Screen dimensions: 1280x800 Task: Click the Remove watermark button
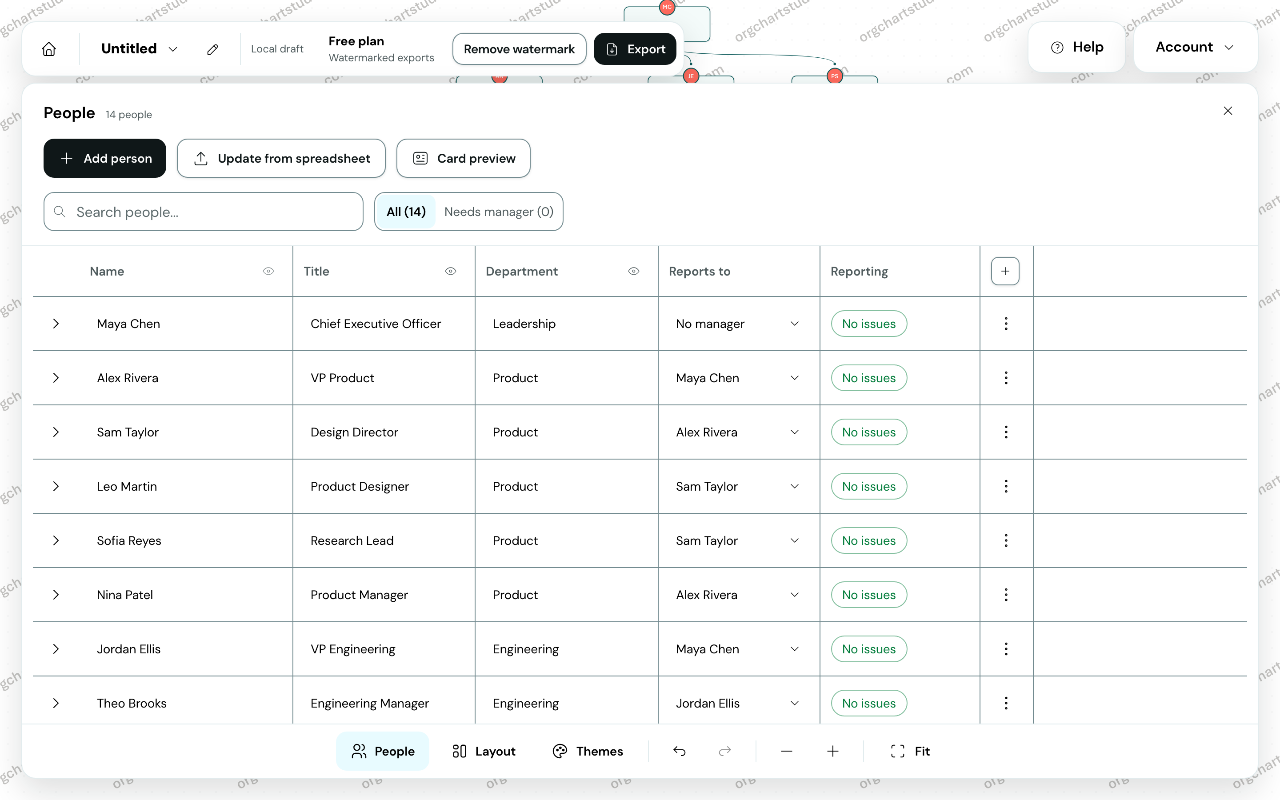pyautogui.click(x=519, y=49)
